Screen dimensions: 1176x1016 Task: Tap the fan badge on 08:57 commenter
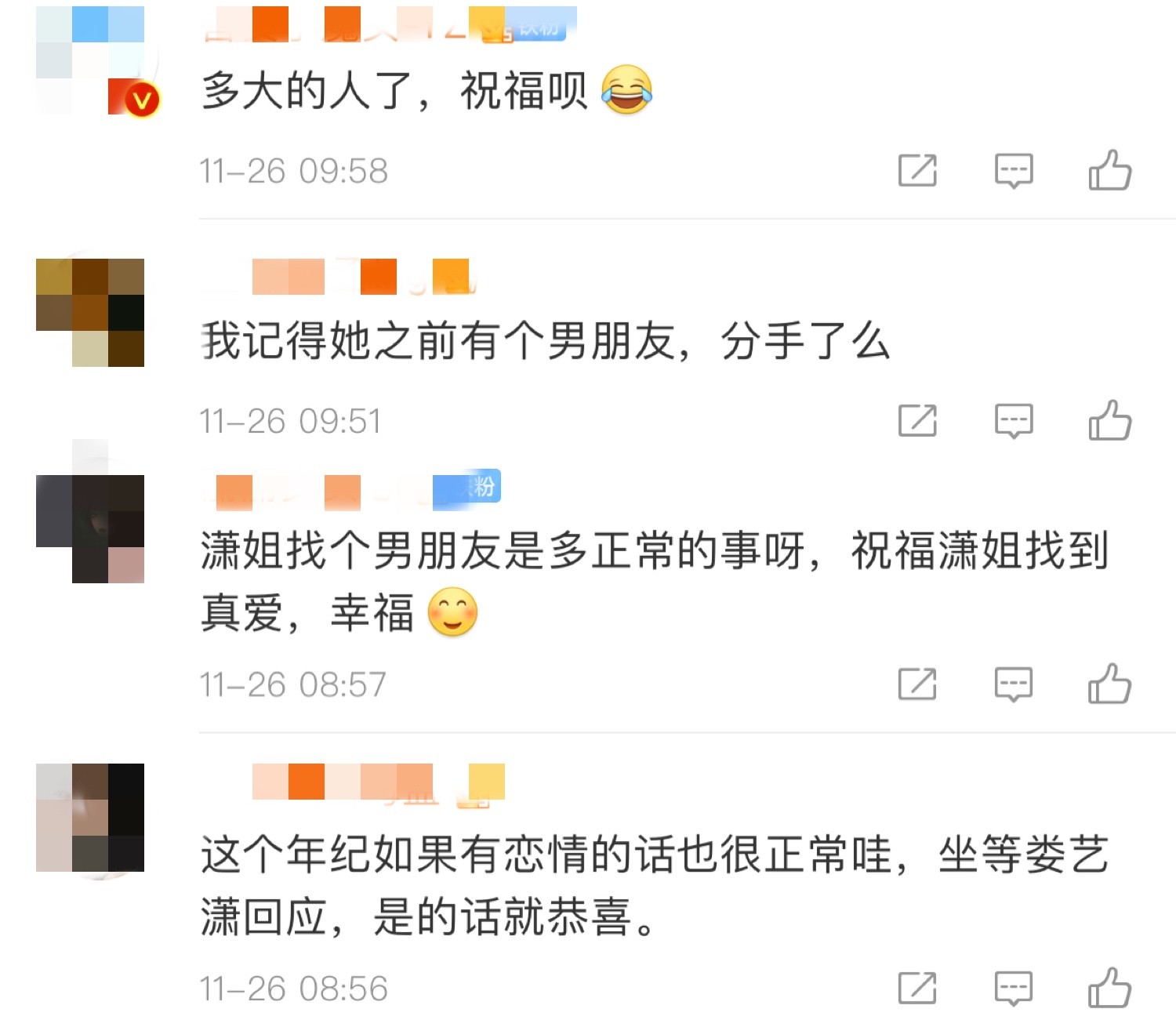click(468, 487)
